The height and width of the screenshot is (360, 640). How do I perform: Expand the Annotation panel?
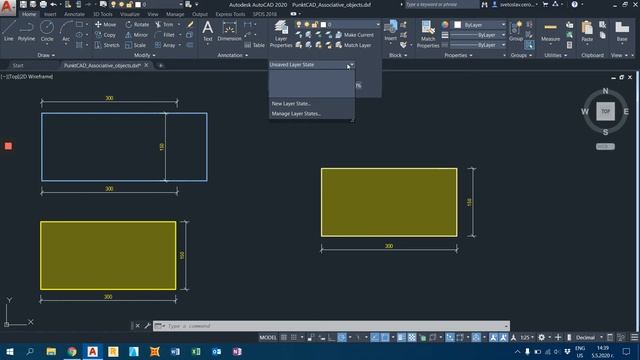tap(232, 55)
